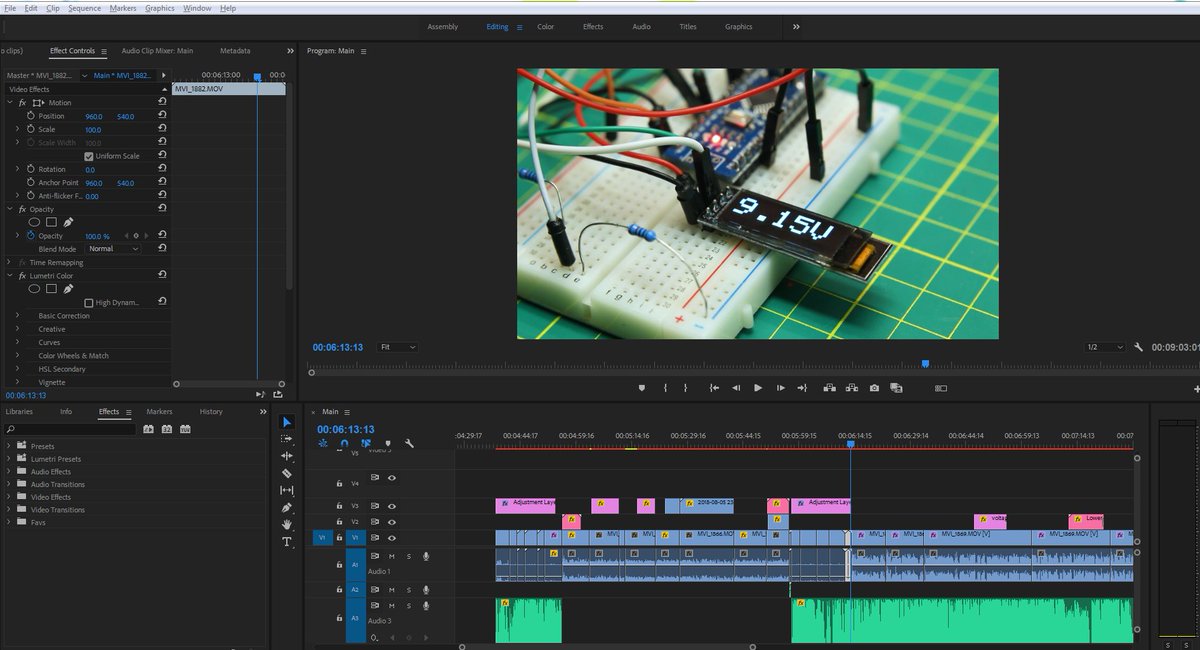This screenshot has height=650, width=1200.
Task: Create ellipse mask under Opacity
Action: 34,222
